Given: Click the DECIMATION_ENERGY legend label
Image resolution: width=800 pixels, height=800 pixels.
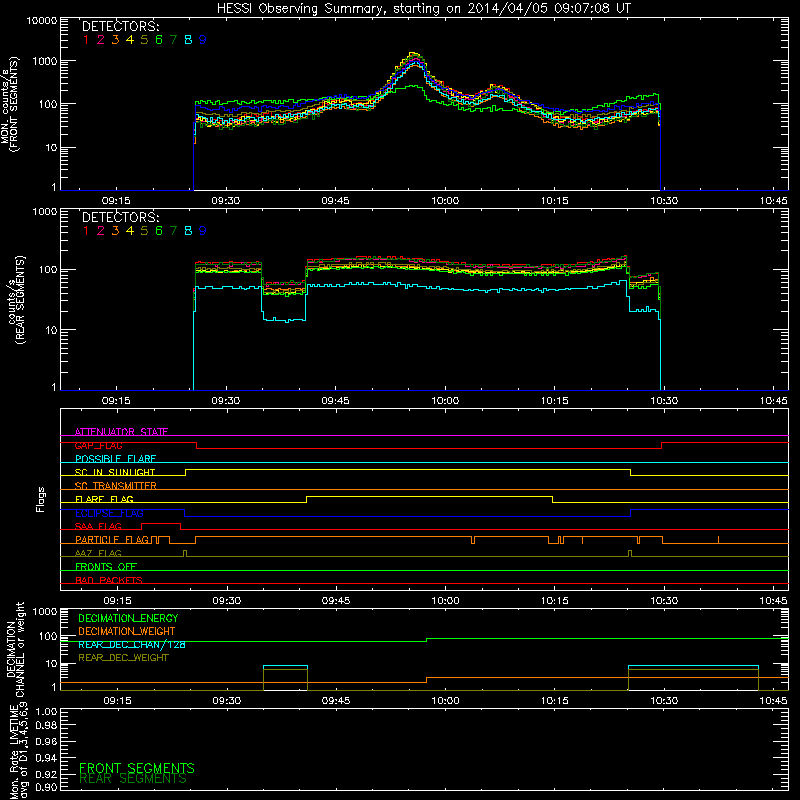Looking at the screenshot, I should coord(128,618).
